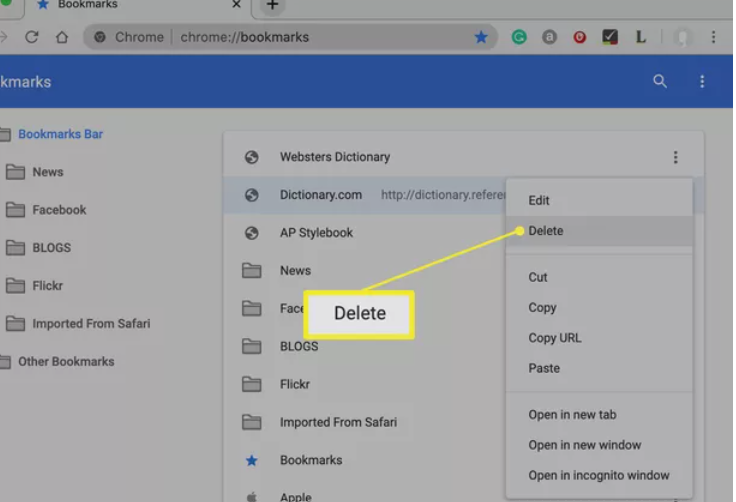The height and width of the screenshot is (502, 736).
Task: Click the globe icon of AP Stylebook
Action: coord(252,233)
